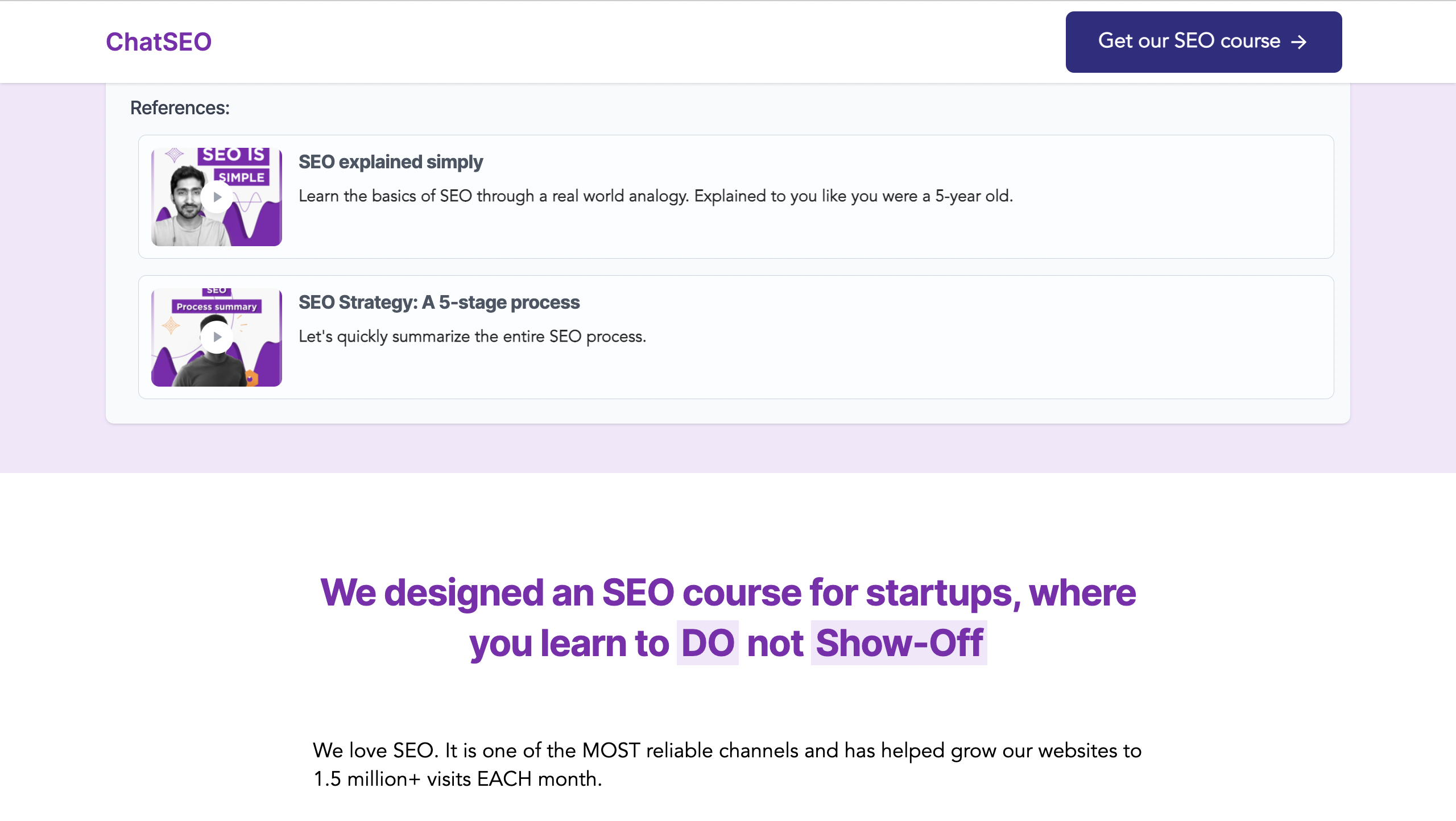This screenshot has width=1456, height=821.
Task: Click the SEO course for startups heading
Action: click(x=728, y=593)
